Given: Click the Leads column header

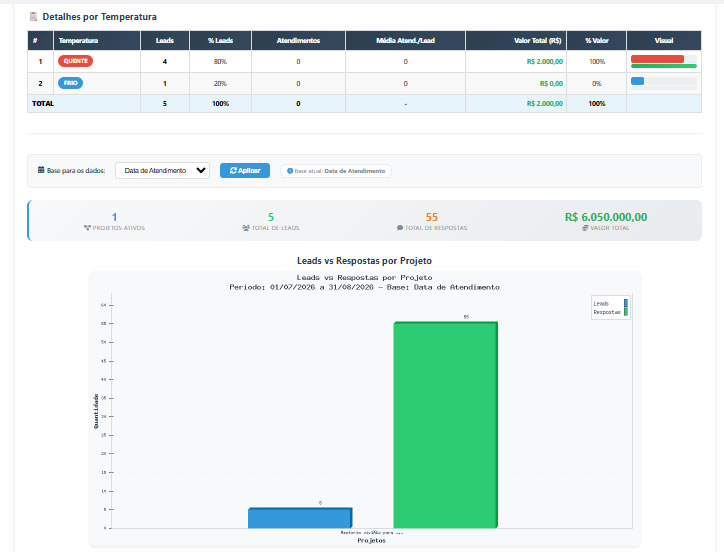Looking at the screenshot, I should tap(165, 41).
